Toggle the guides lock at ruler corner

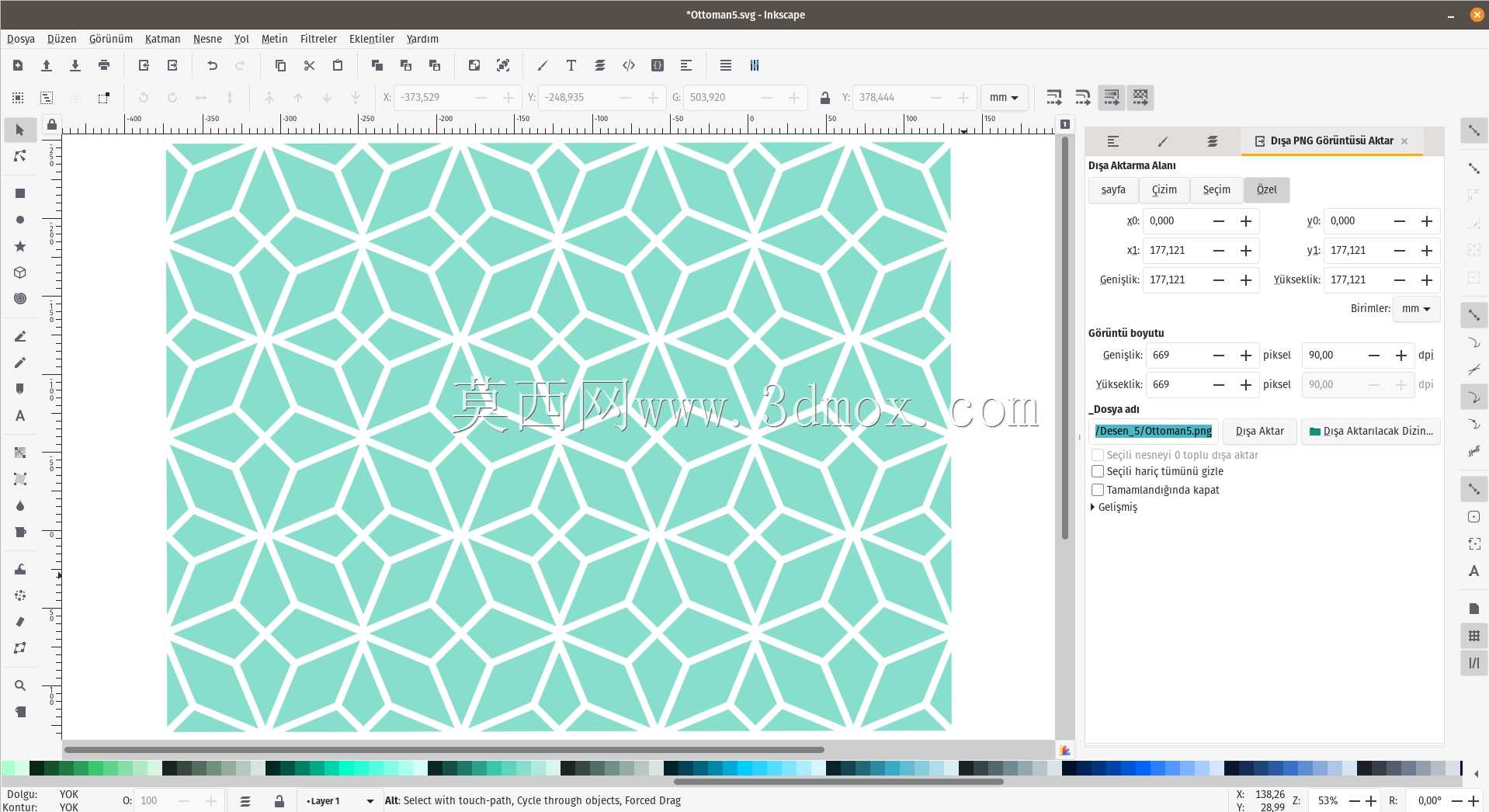click(51, 124)
